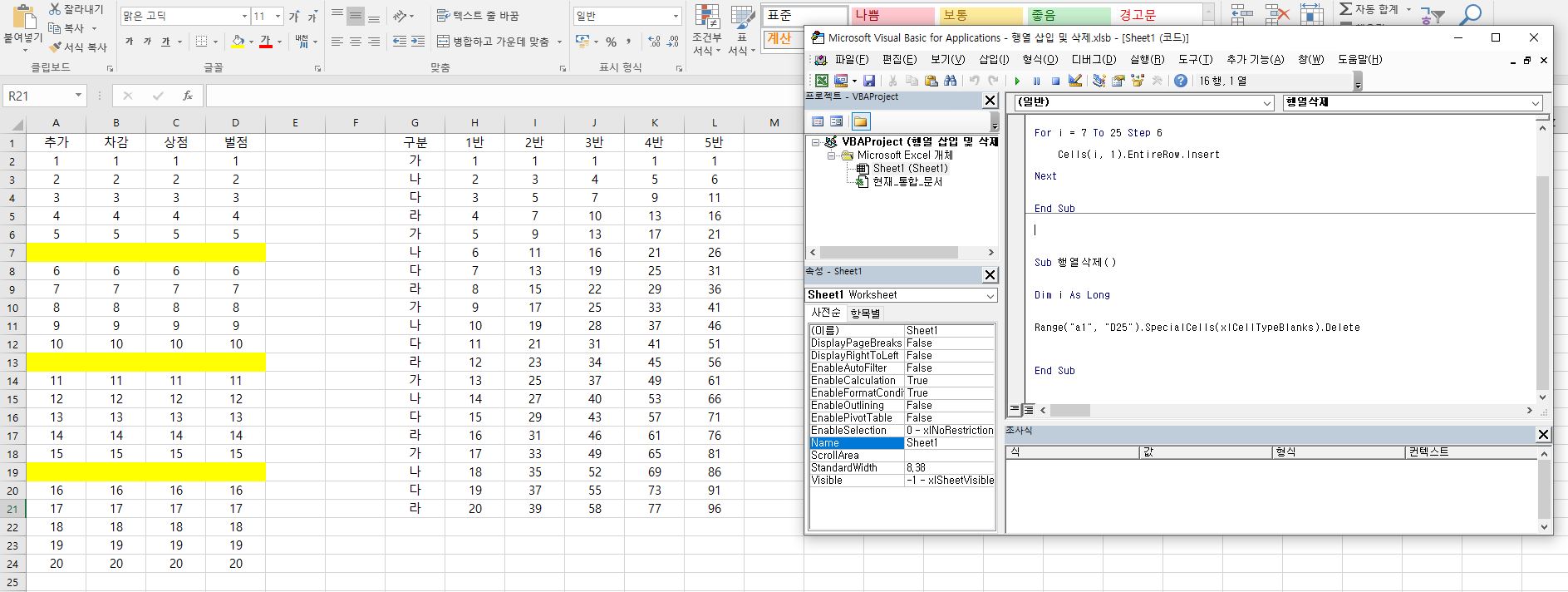Toggle middle vertical align in the ribbon

click(x=356, y=17)
